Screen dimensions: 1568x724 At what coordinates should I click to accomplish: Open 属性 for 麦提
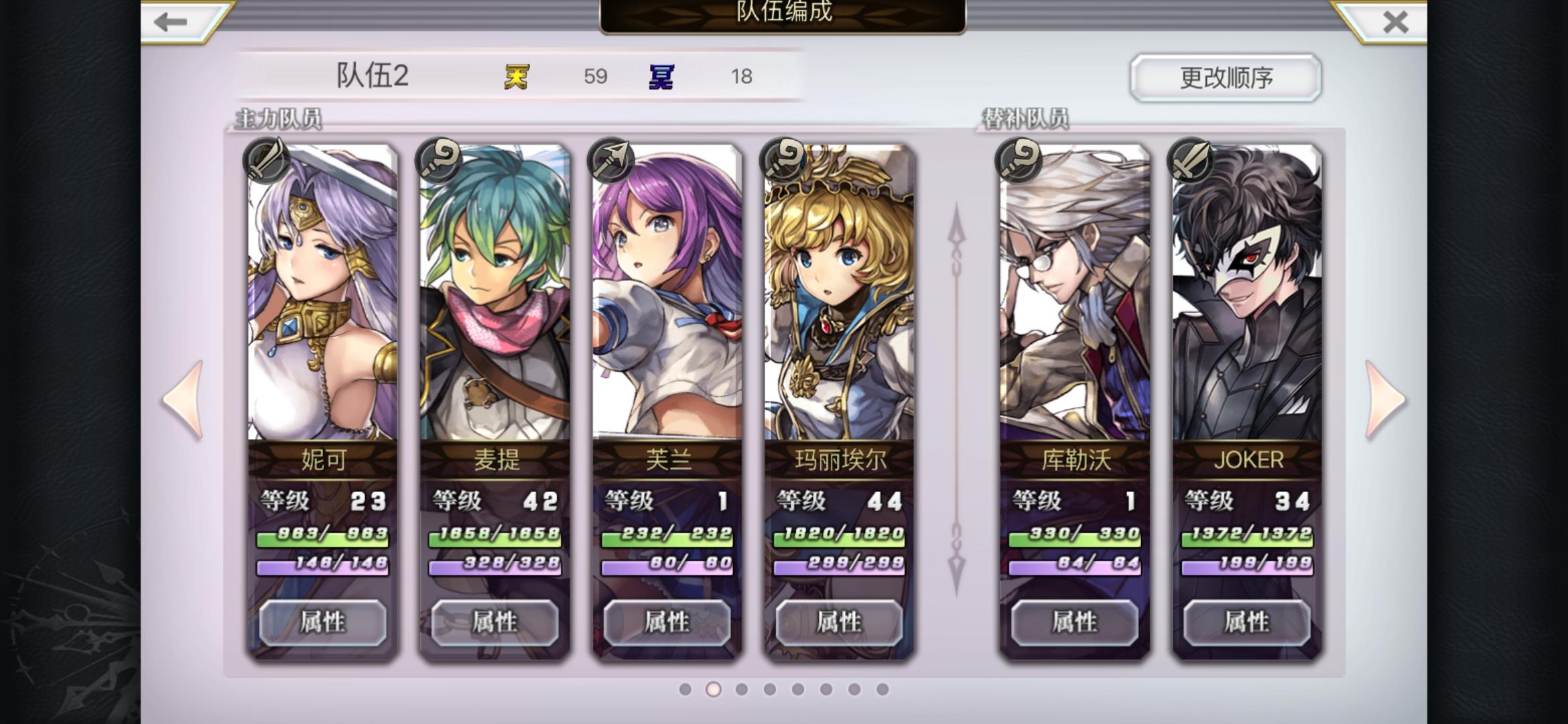pos(495,622)
